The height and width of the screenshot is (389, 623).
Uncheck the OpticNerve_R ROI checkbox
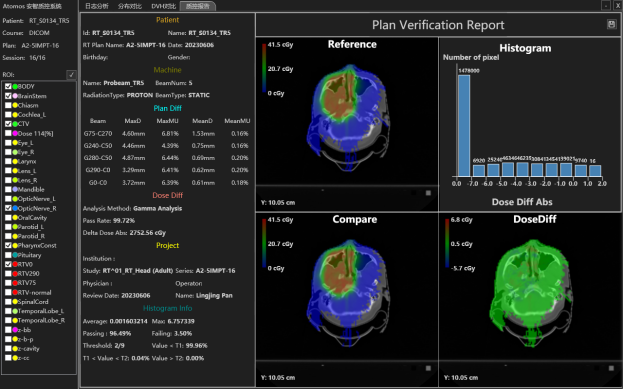[8, 208]
